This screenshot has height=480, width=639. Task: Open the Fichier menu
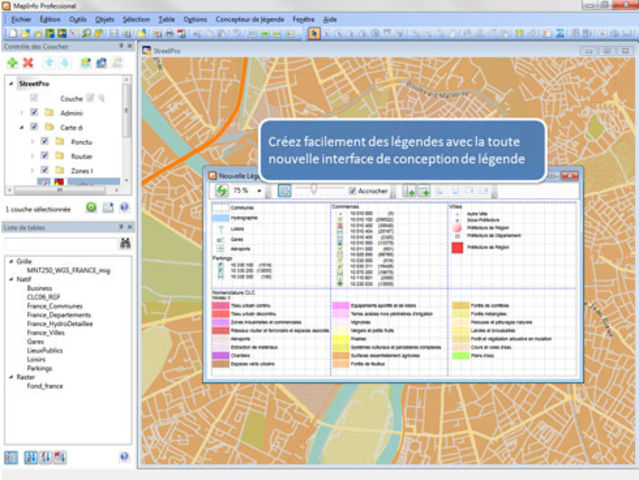click(x=21, y=19)
